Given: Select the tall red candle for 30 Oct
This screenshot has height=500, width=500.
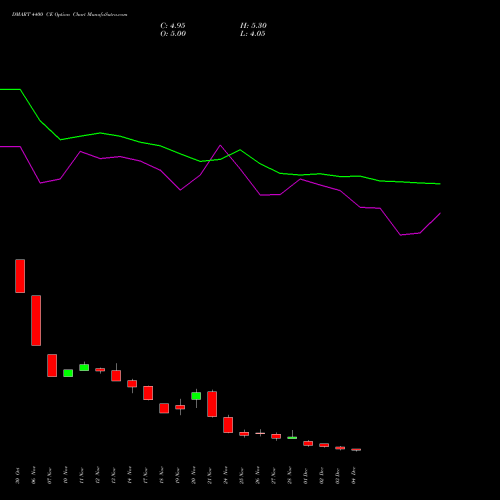Looking at the screenshot, I should pos(20,276).
